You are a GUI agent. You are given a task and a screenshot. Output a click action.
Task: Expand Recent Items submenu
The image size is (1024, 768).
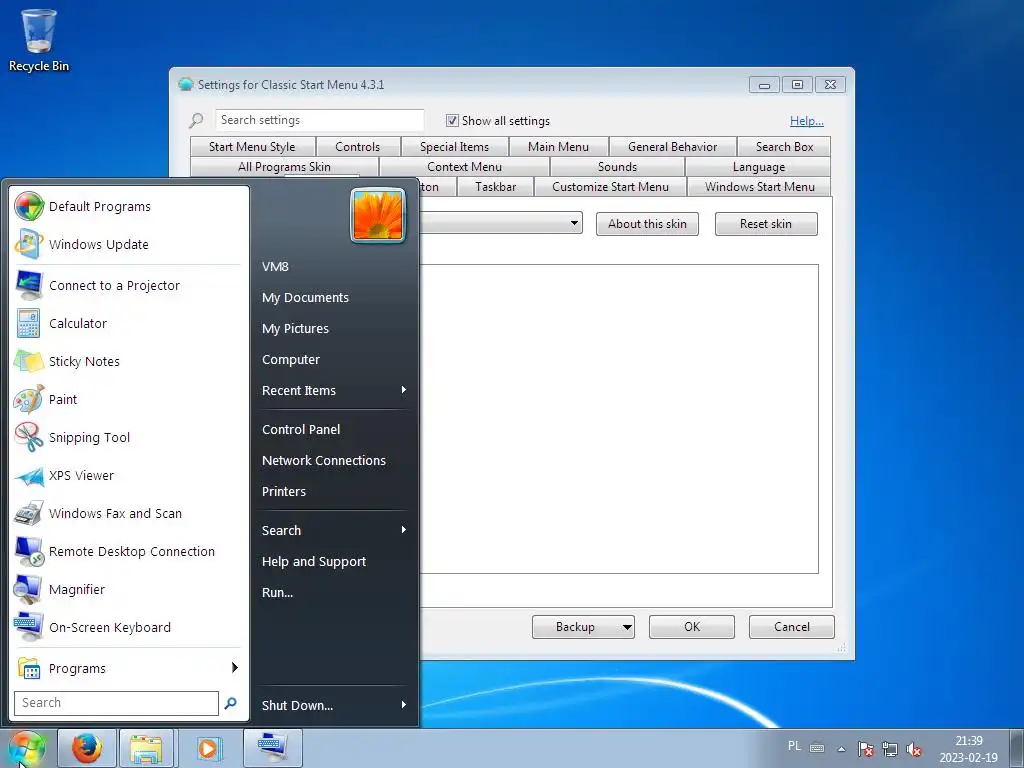coord(334,391)
